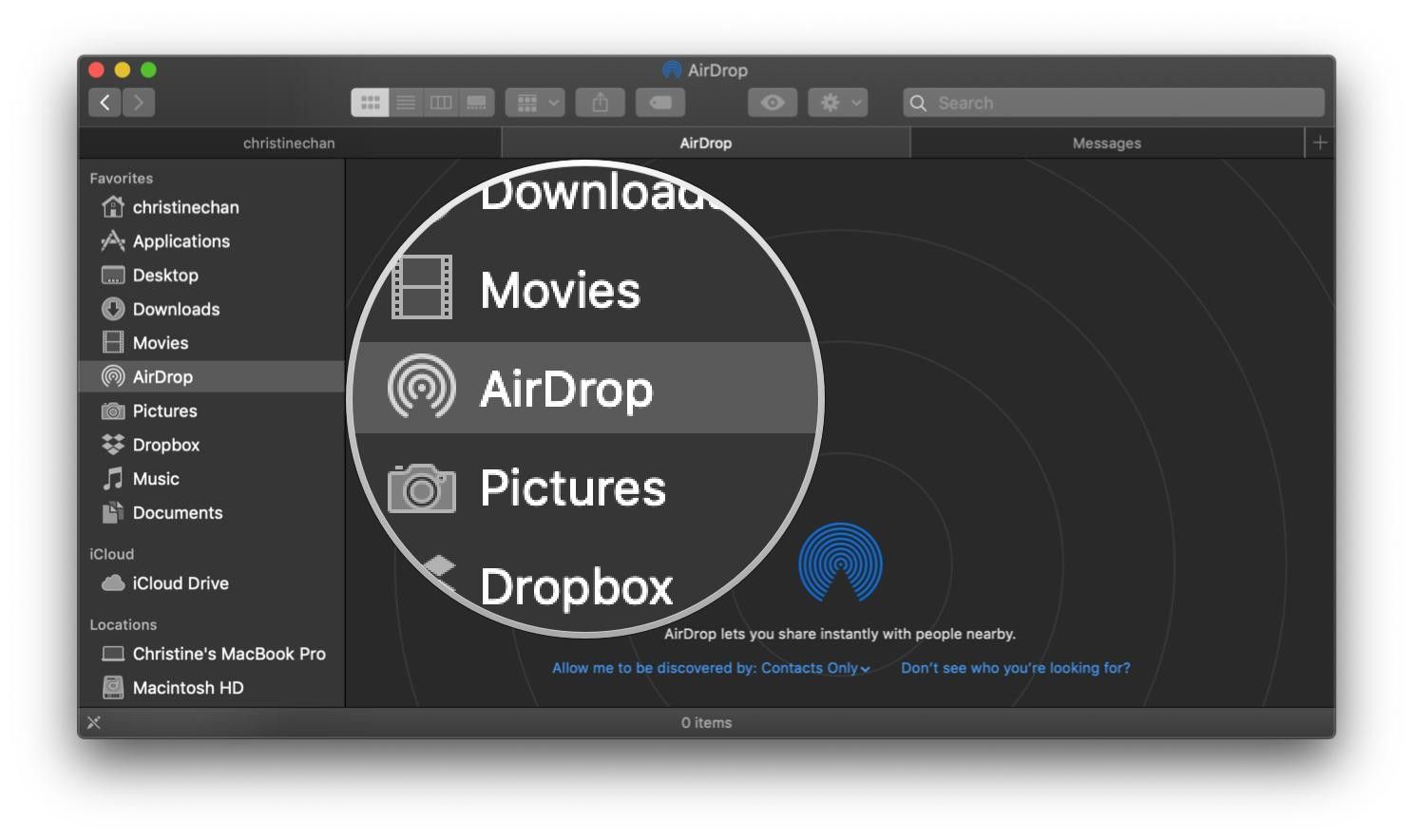Click 'AirDrop lets you share instantly' text
Image resolution: width=1414 pixels, height=840 pixels.
839,634
